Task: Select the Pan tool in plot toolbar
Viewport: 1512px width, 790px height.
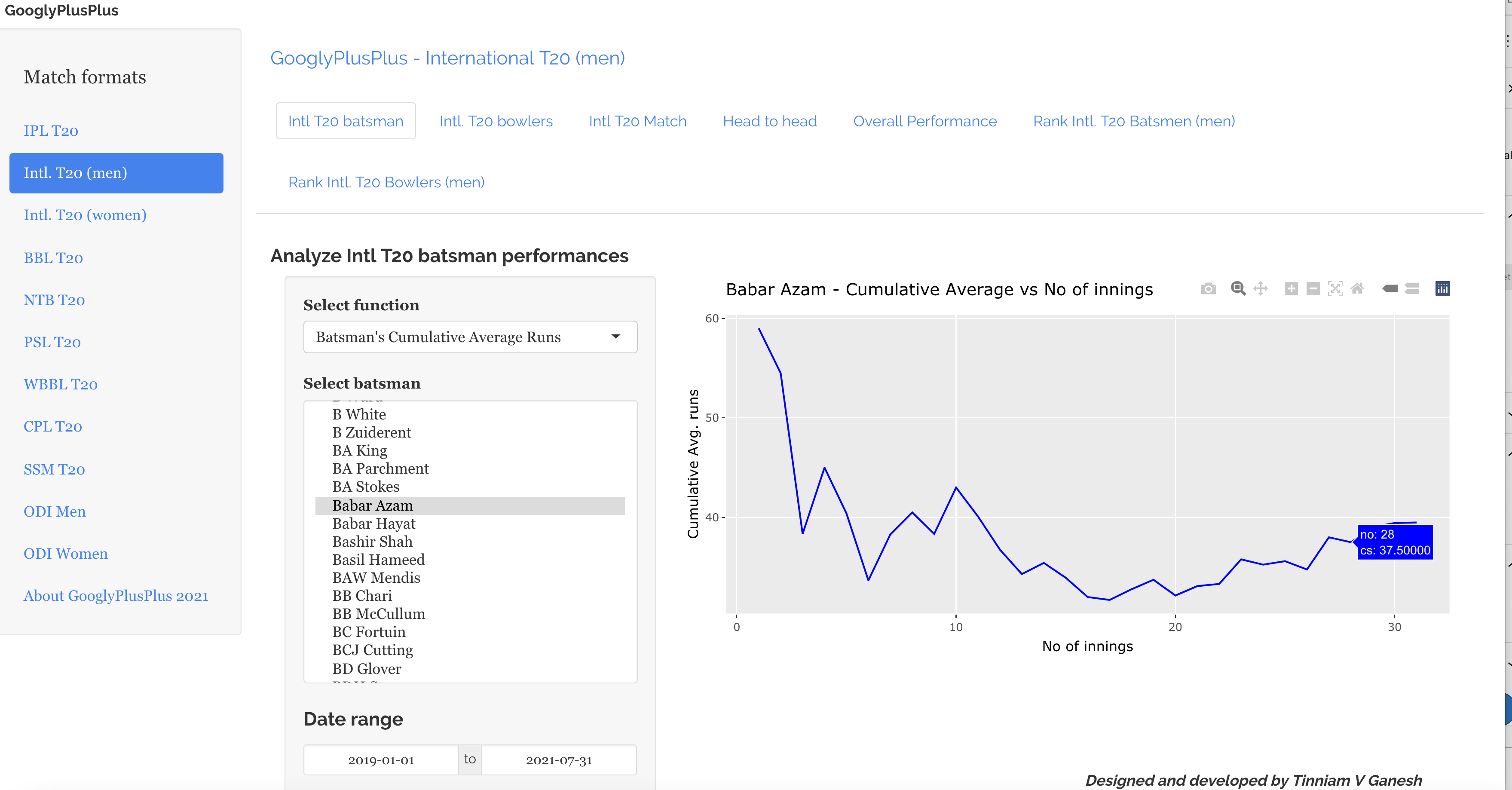Action: (x=1260, y=289)
